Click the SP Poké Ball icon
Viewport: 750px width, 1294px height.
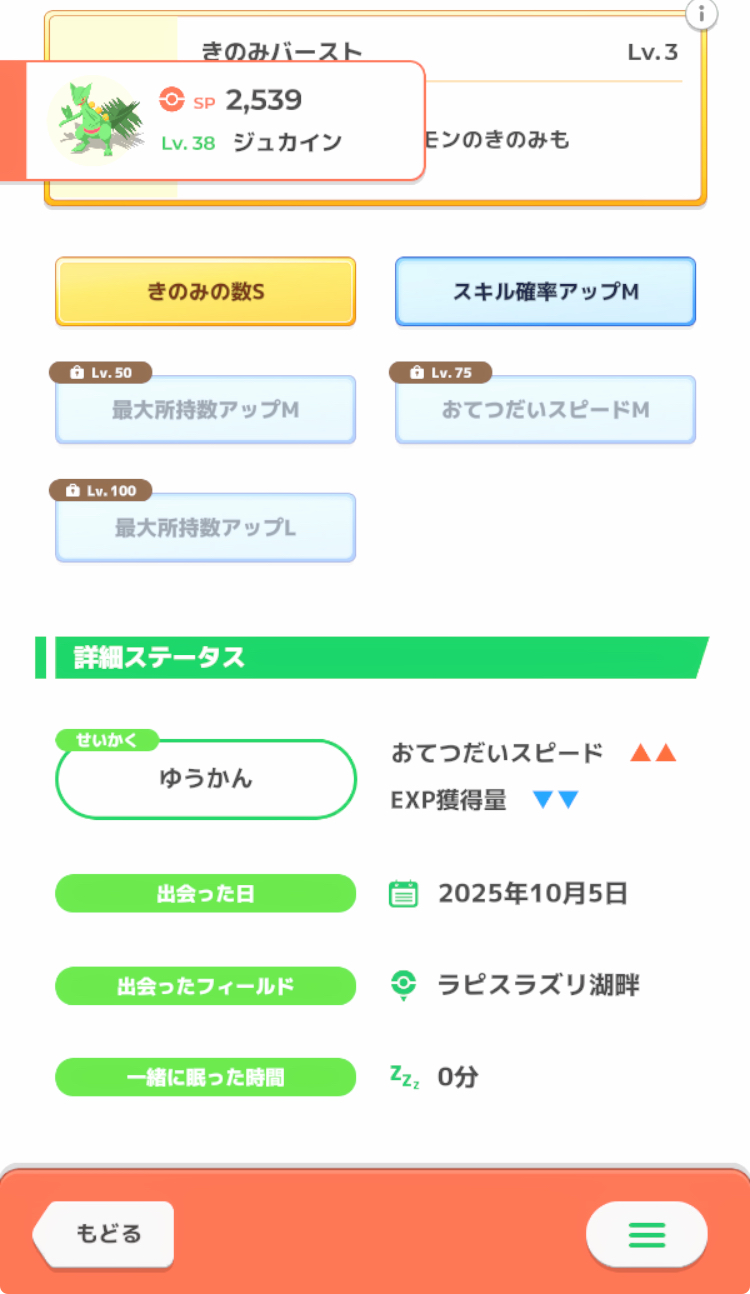click(x=172, y=100)
